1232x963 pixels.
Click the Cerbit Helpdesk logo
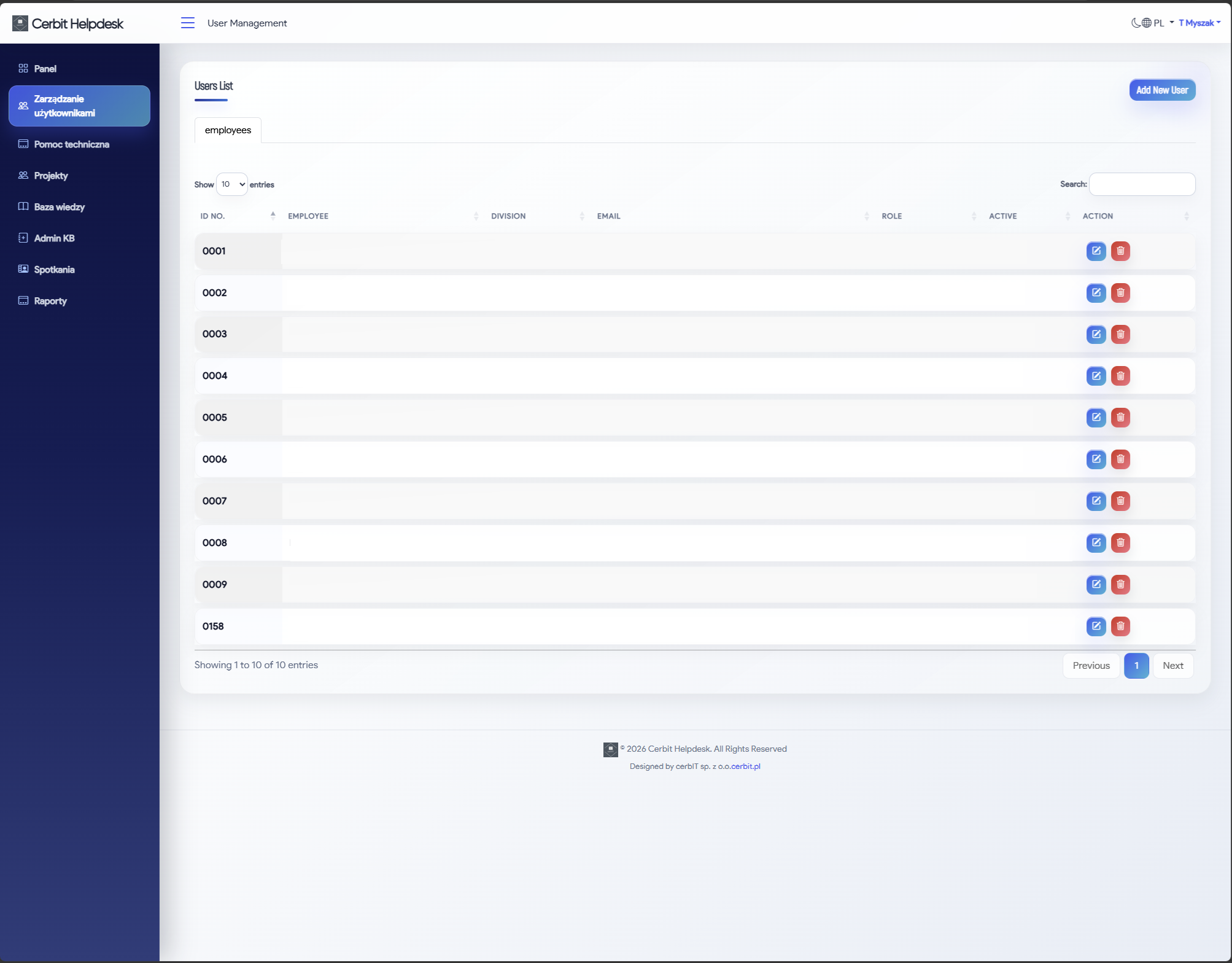point(68,23)
